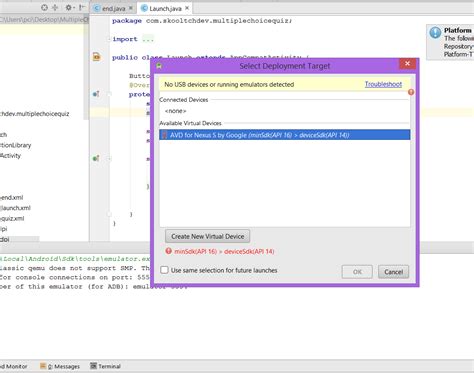This screenshot has height=373, width=474.
Task: Open the Terminal tool window
Action: [x=105, y=366]
